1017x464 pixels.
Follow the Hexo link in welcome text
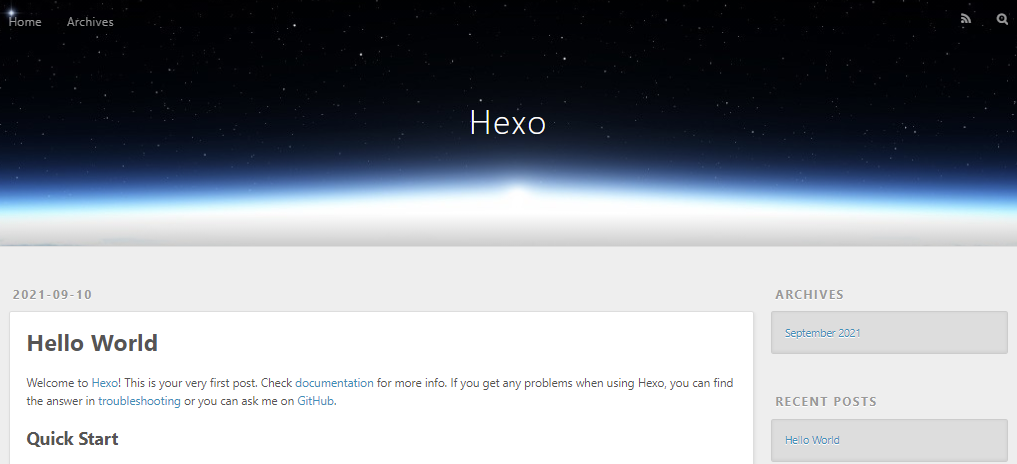tap(104, 383)
